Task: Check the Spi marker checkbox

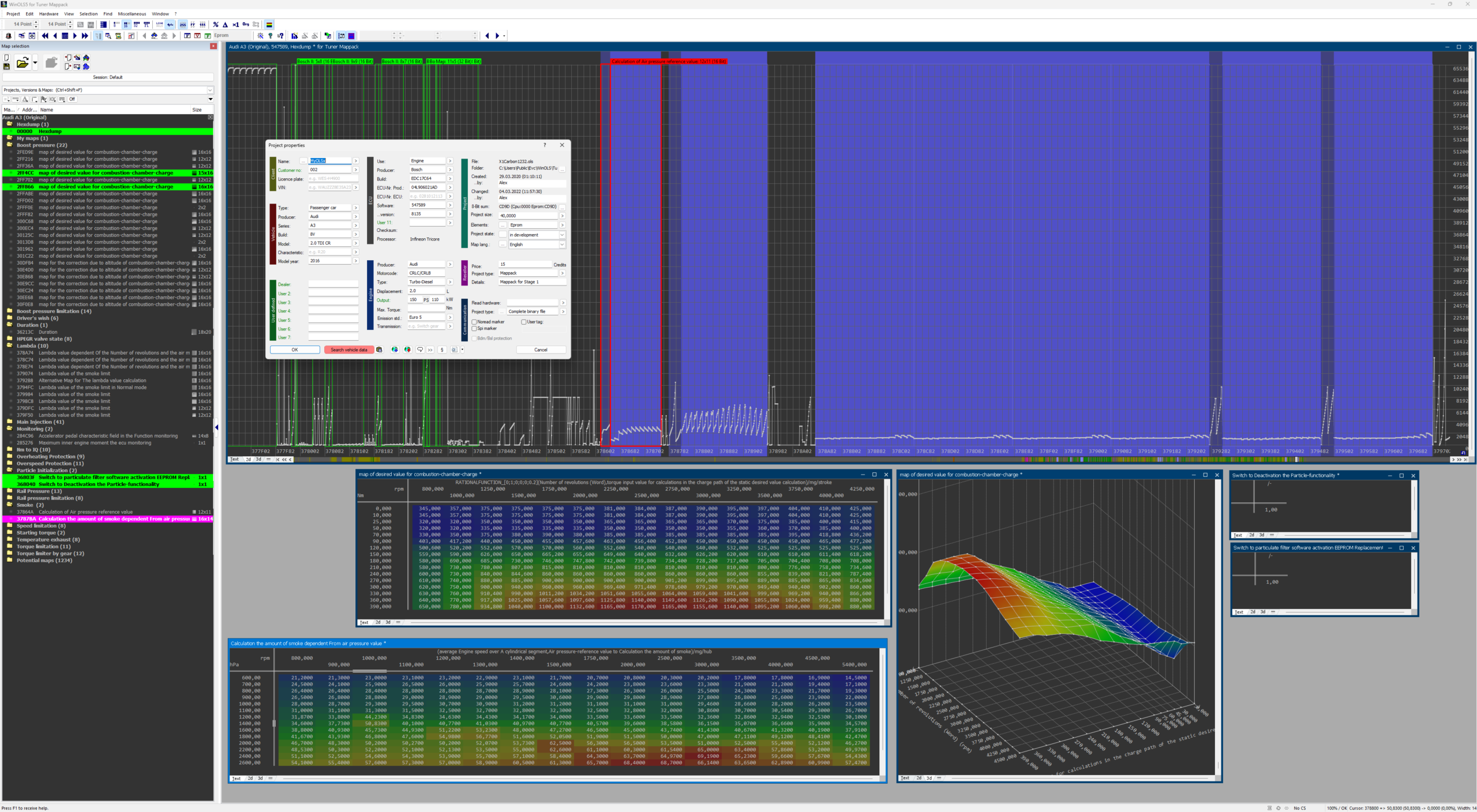Action: click(x=474, y=328)
